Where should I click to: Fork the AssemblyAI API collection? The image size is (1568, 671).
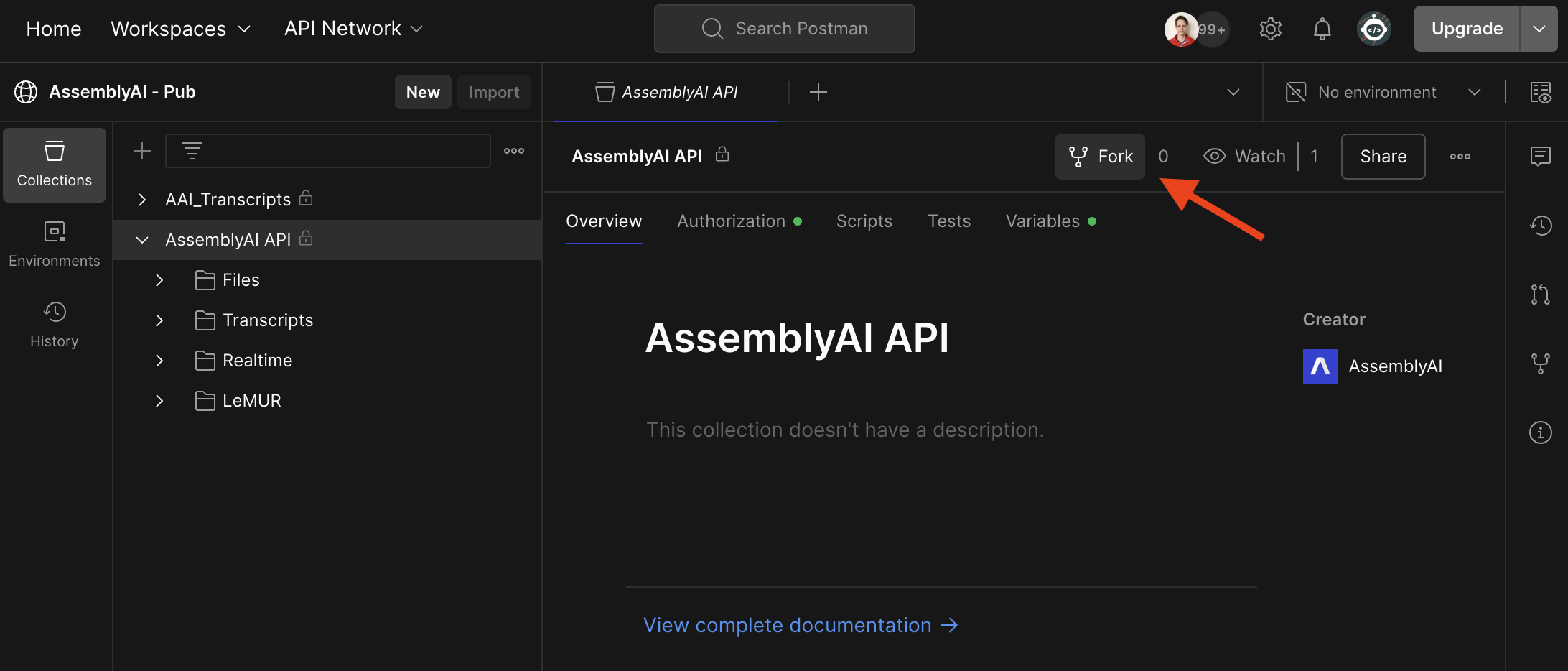click(1100, 156)
